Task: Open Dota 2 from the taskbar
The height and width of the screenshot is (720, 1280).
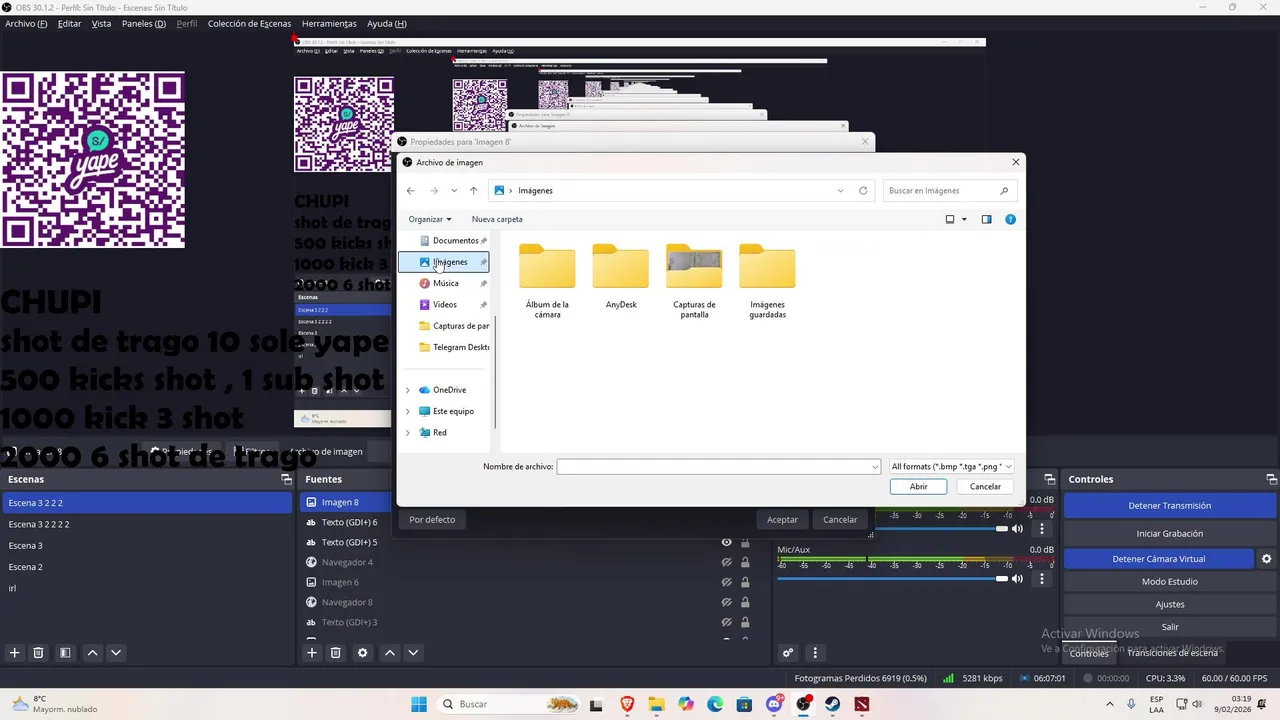Action: tap(862, 704)
